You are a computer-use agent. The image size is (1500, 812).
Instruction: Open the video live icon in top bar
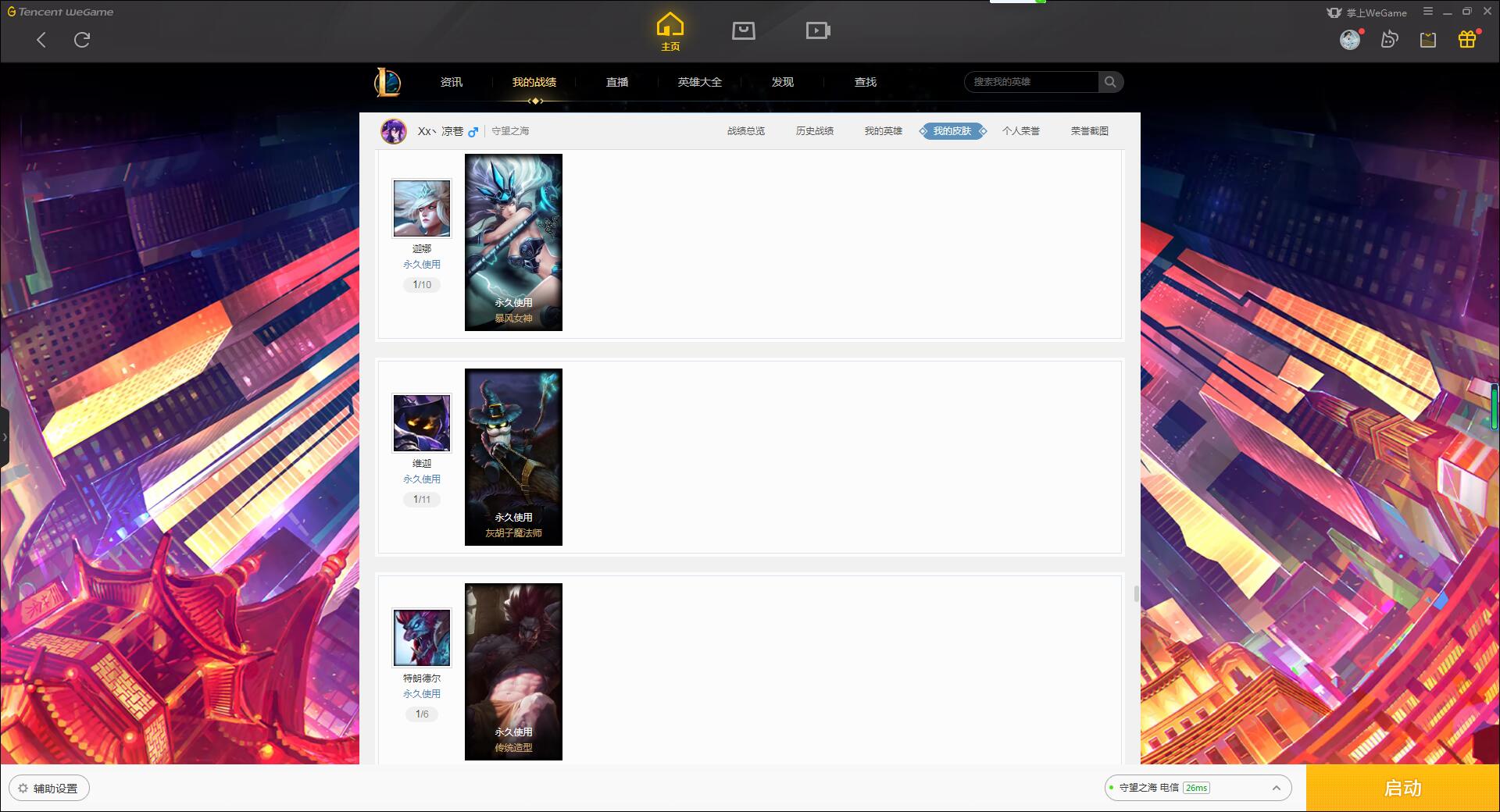[x=818, y=30]
